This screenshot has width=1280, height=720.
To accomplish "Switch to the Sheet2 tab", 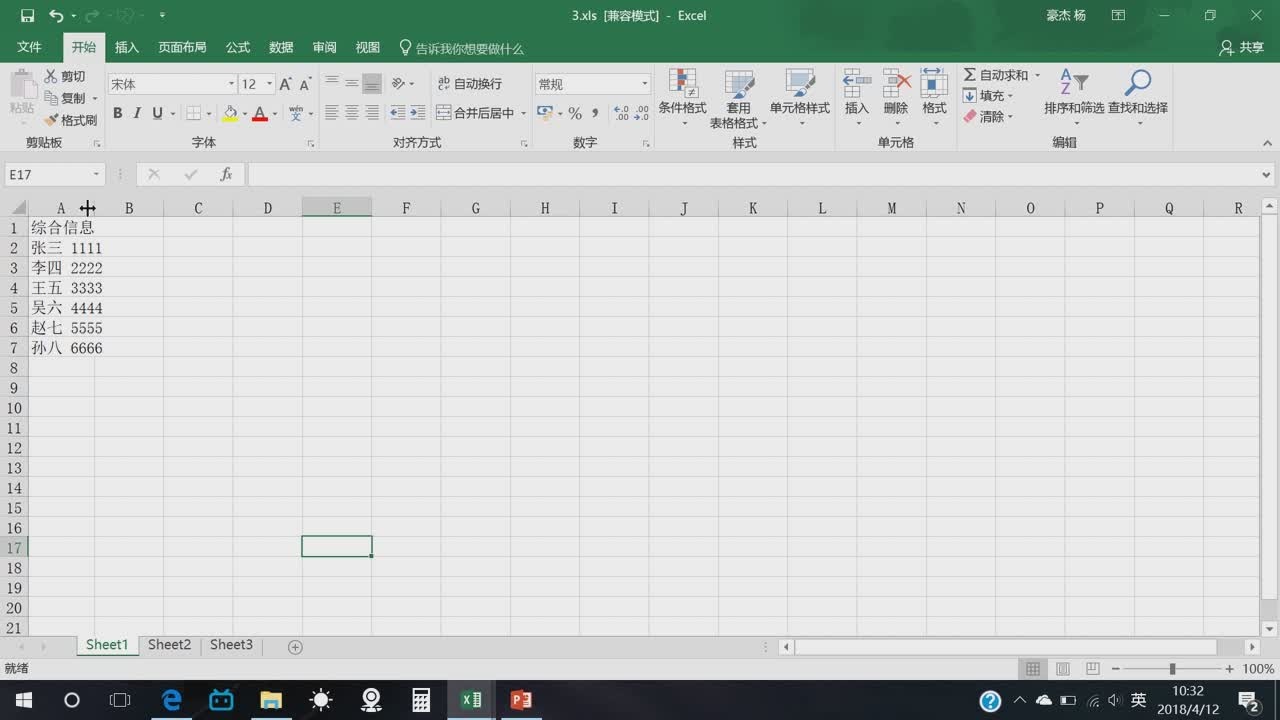I will pyautogui.click(x=169, y=645).
